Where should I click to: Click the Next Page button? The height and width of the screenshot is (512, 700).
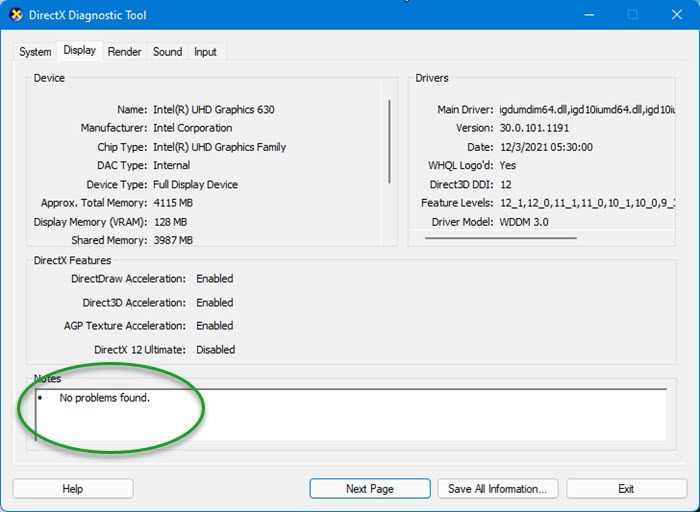tap(370, 489)
